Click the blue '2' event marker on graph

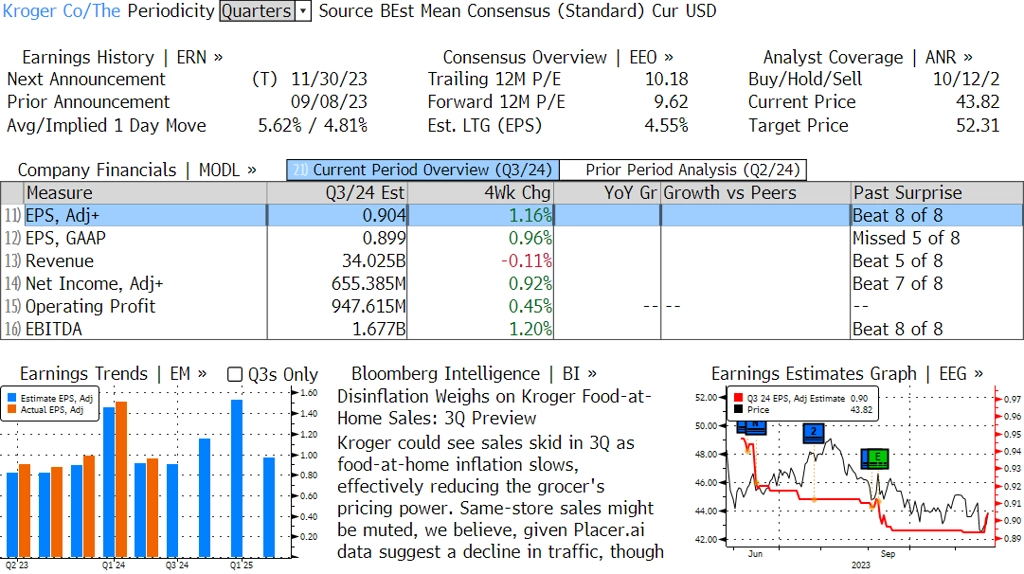tap(813, 433)
